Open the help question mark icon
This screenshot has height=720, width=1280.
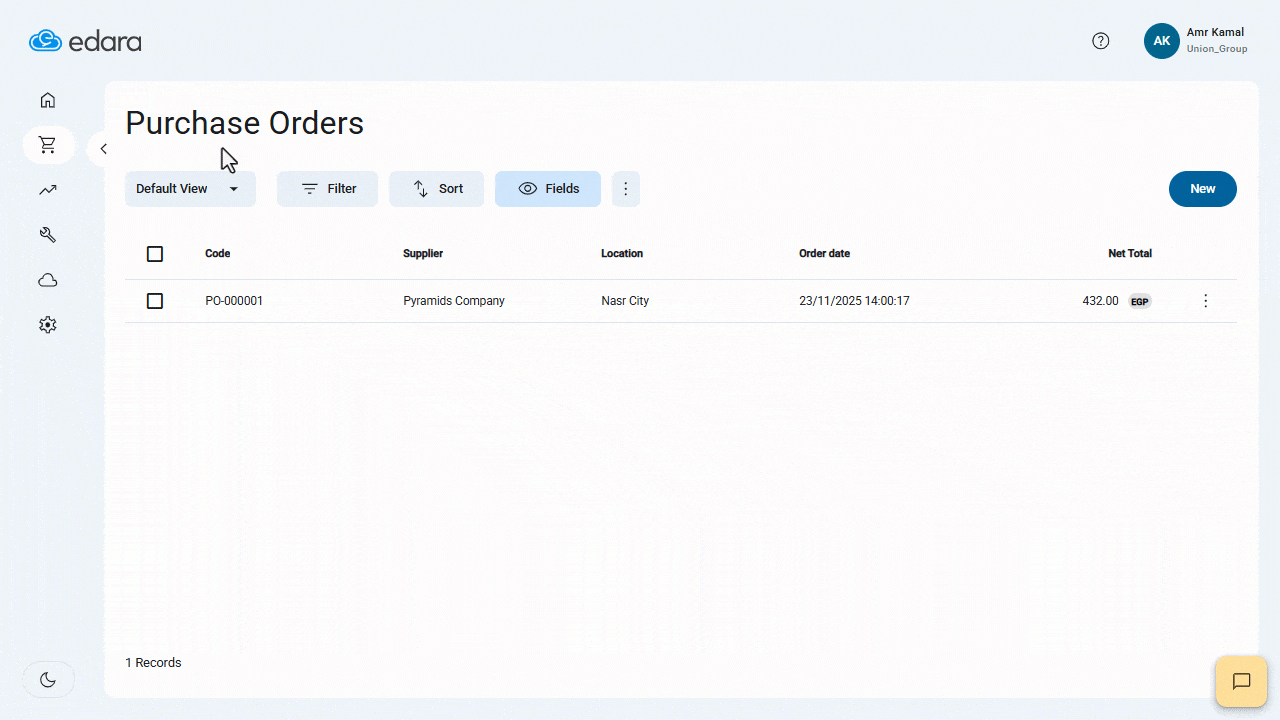[x=1100, y=41]
